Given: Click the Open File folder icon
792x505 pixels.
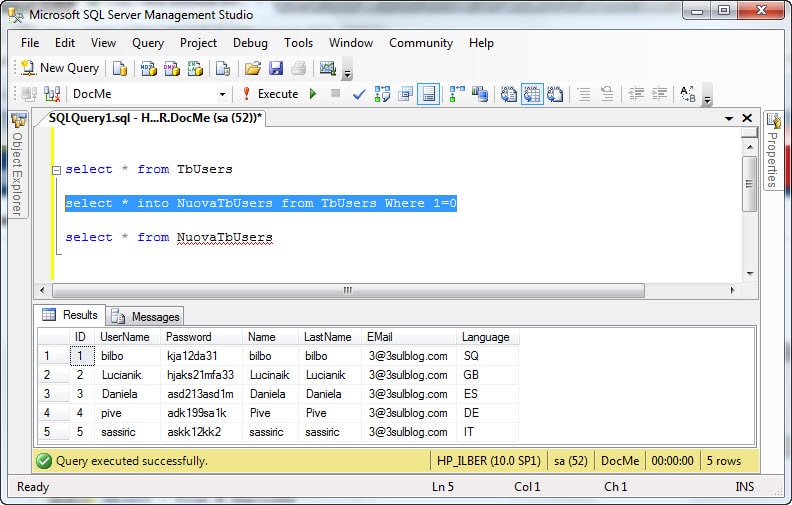Looking at the screenshot, I should (x=252, y=68).
